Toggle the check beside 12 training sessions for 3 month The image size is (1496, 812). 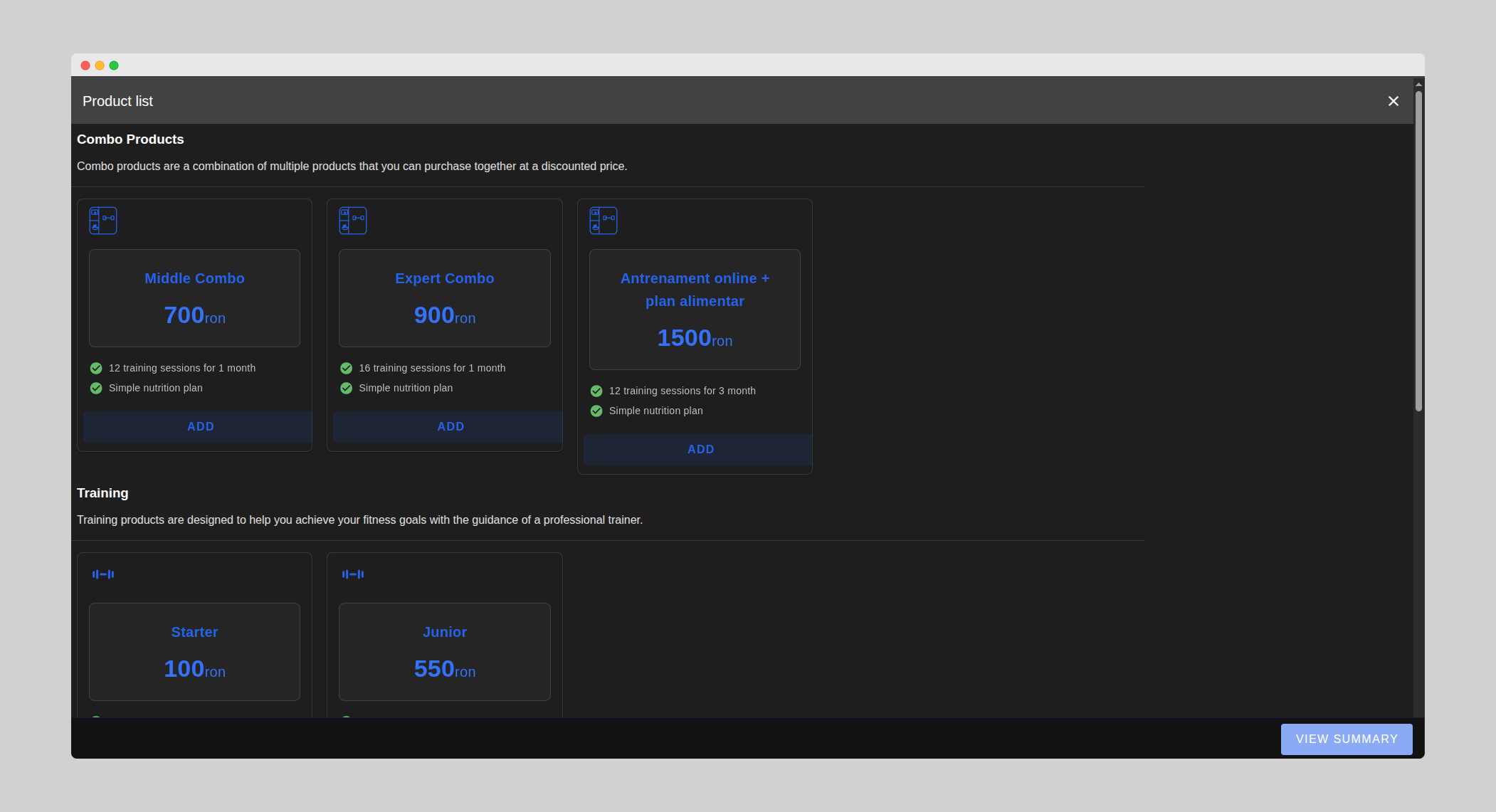pyautogui.click(x=596, y=391)
